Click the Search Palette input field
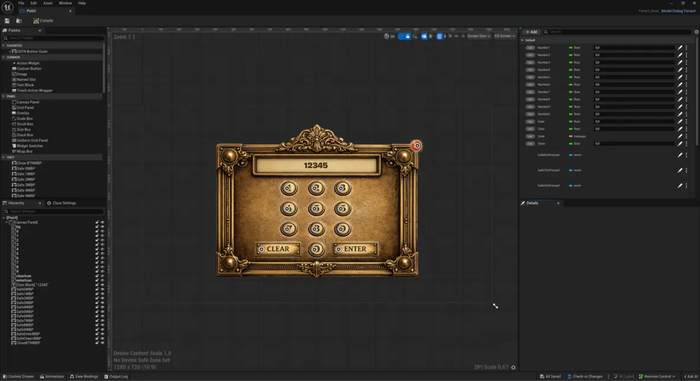700x381 pixels. [x=53, y=38]
